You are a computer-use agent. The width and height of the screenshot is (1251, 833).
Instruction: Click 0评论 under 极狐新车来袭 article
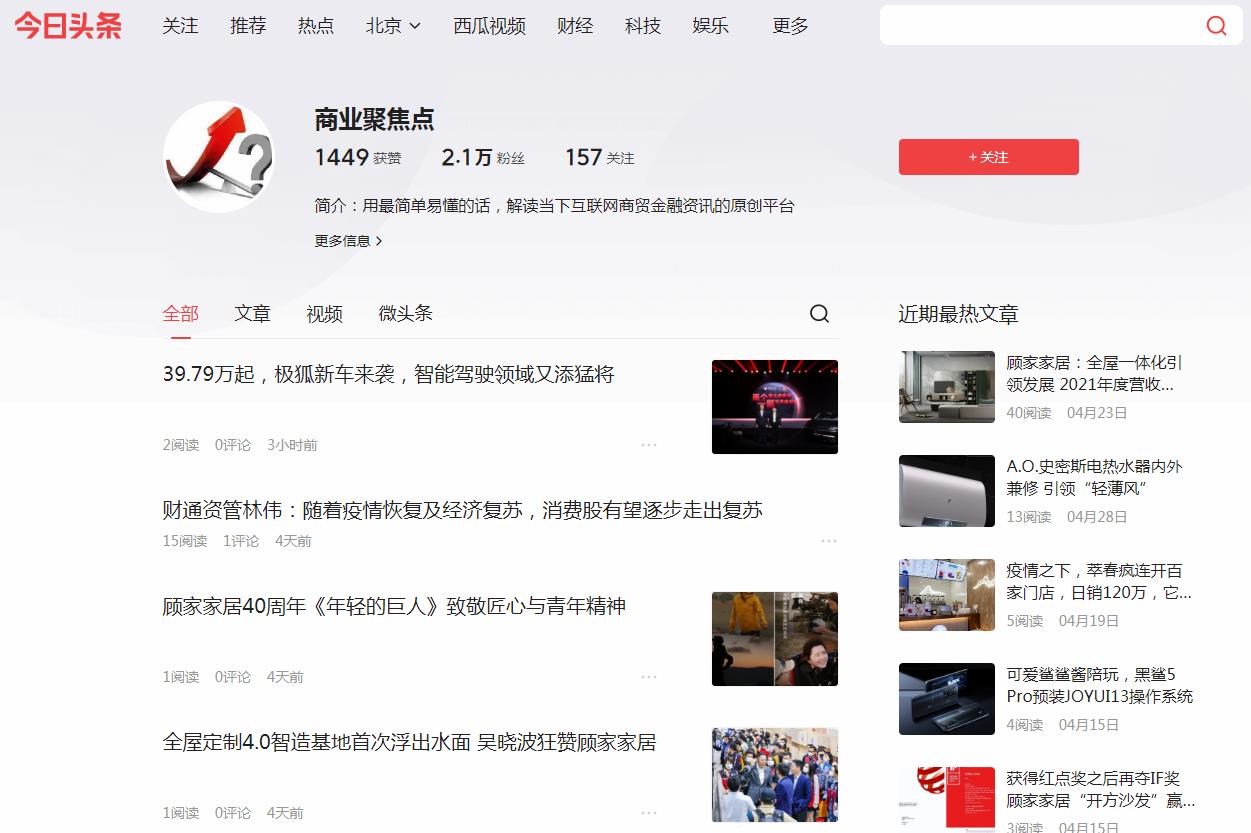233,445
